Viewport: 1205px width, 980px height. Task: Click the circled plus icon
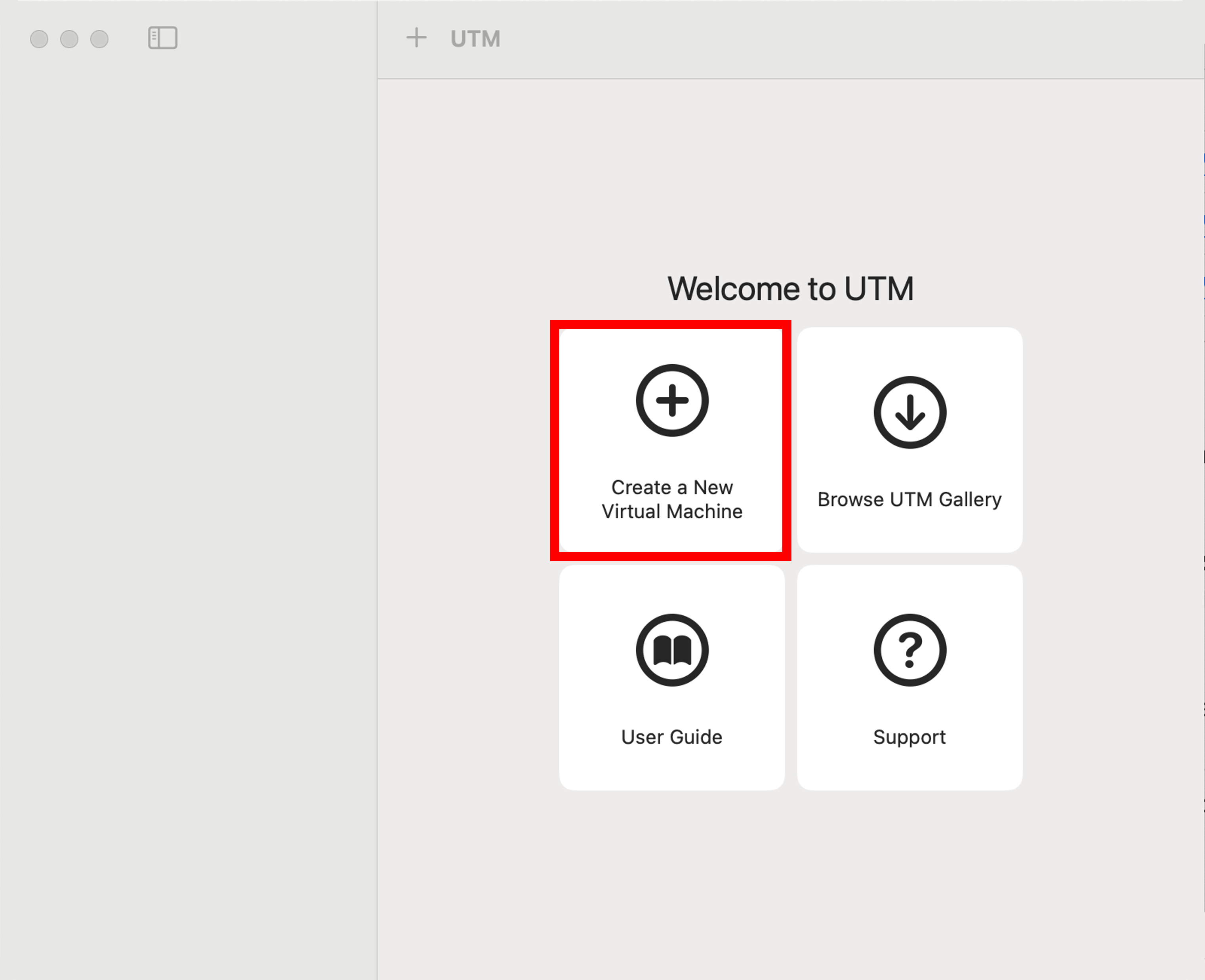[671, 400]
